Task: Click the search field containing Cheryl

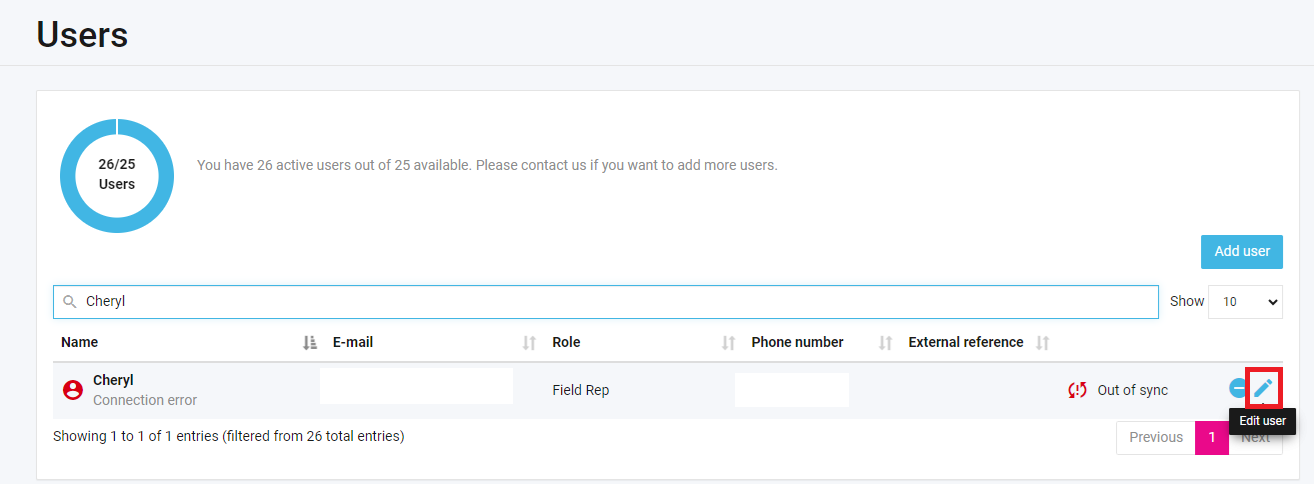Action: 606,301
